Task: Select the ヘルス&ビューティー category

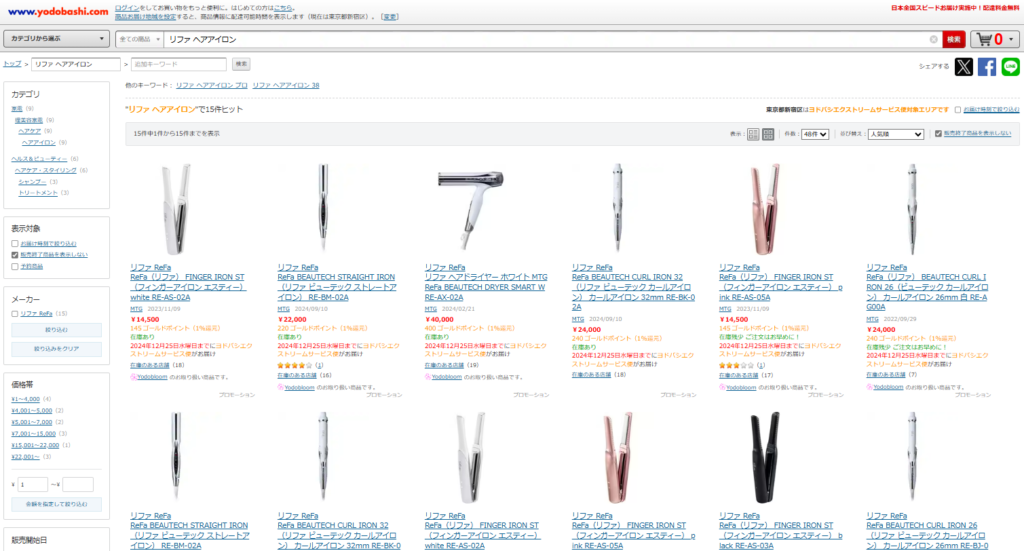Action: point(39,159)
